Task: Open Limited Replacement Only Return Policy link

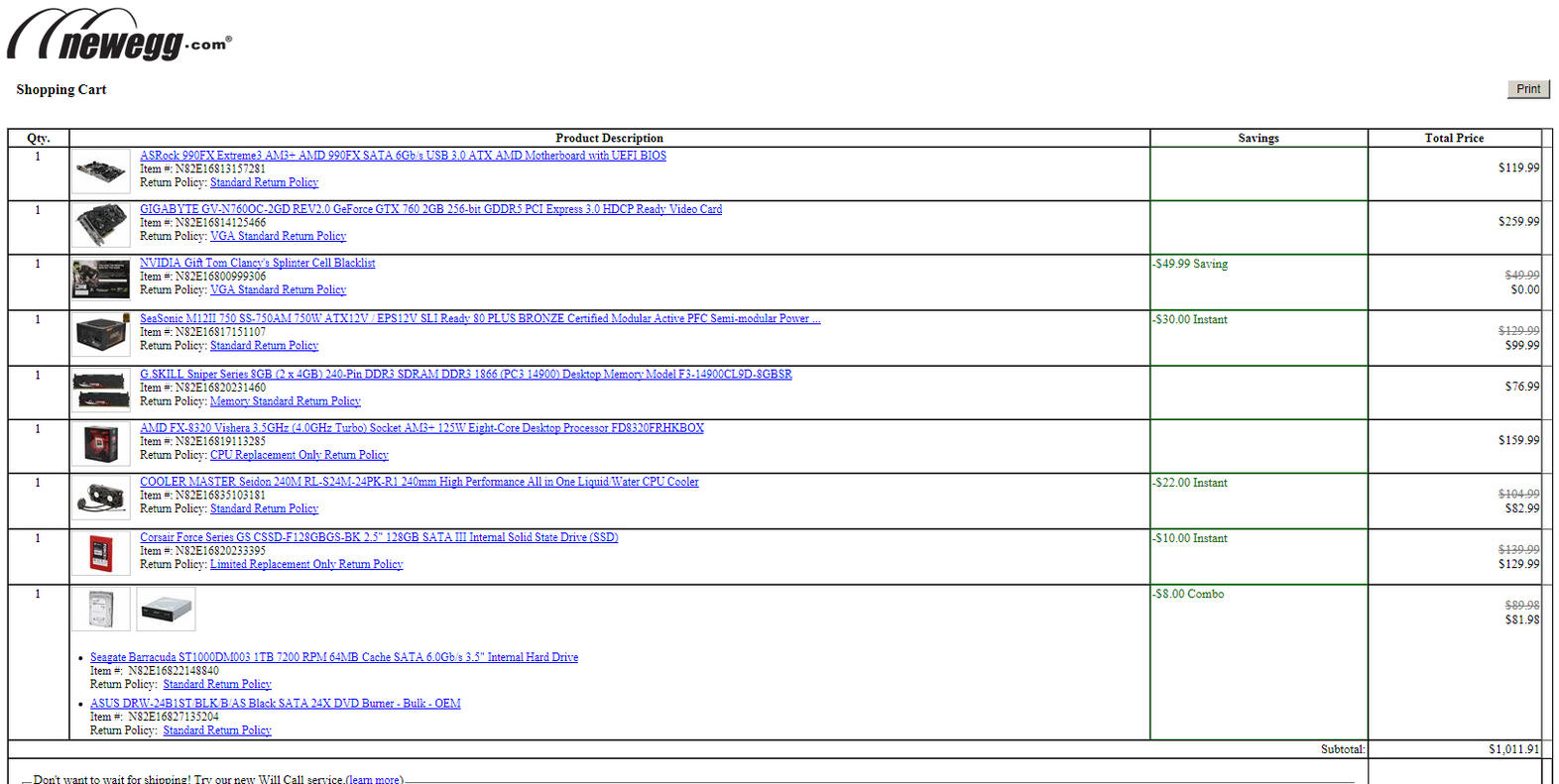Action: [x=306, y=564]
